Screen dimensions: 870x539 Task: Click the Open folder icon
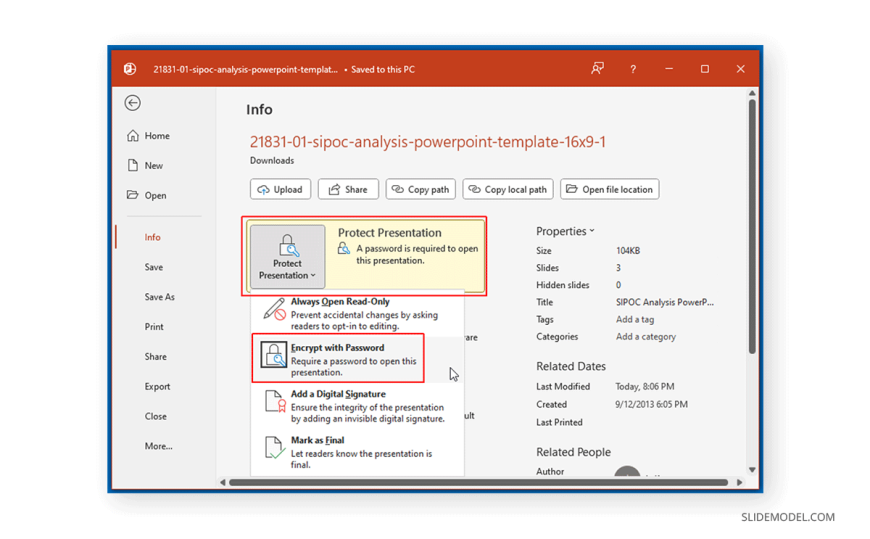tap(133, 196)
